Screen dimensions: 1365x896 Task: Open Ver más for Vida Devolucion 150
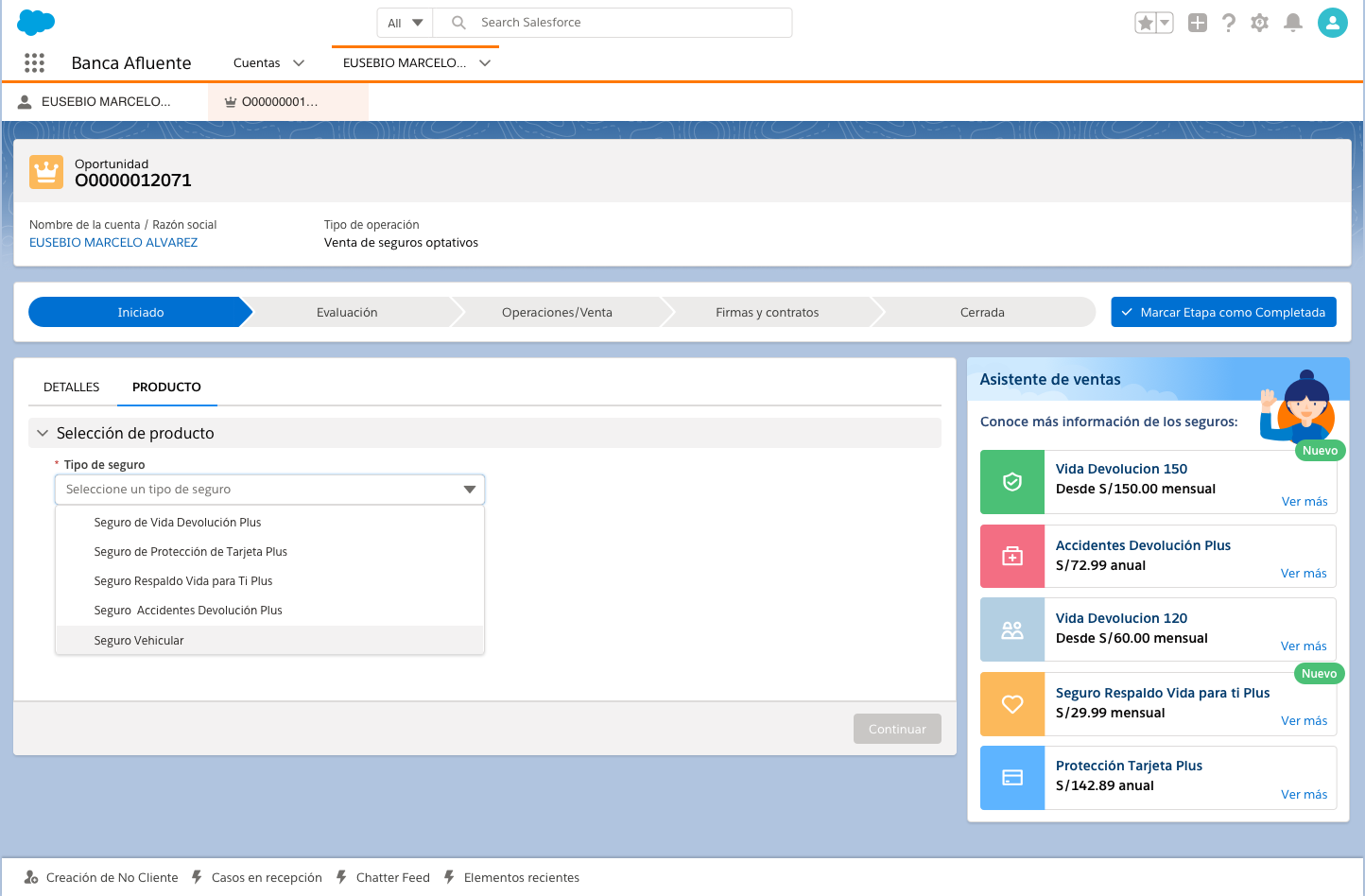click(x=1305, y=502)
